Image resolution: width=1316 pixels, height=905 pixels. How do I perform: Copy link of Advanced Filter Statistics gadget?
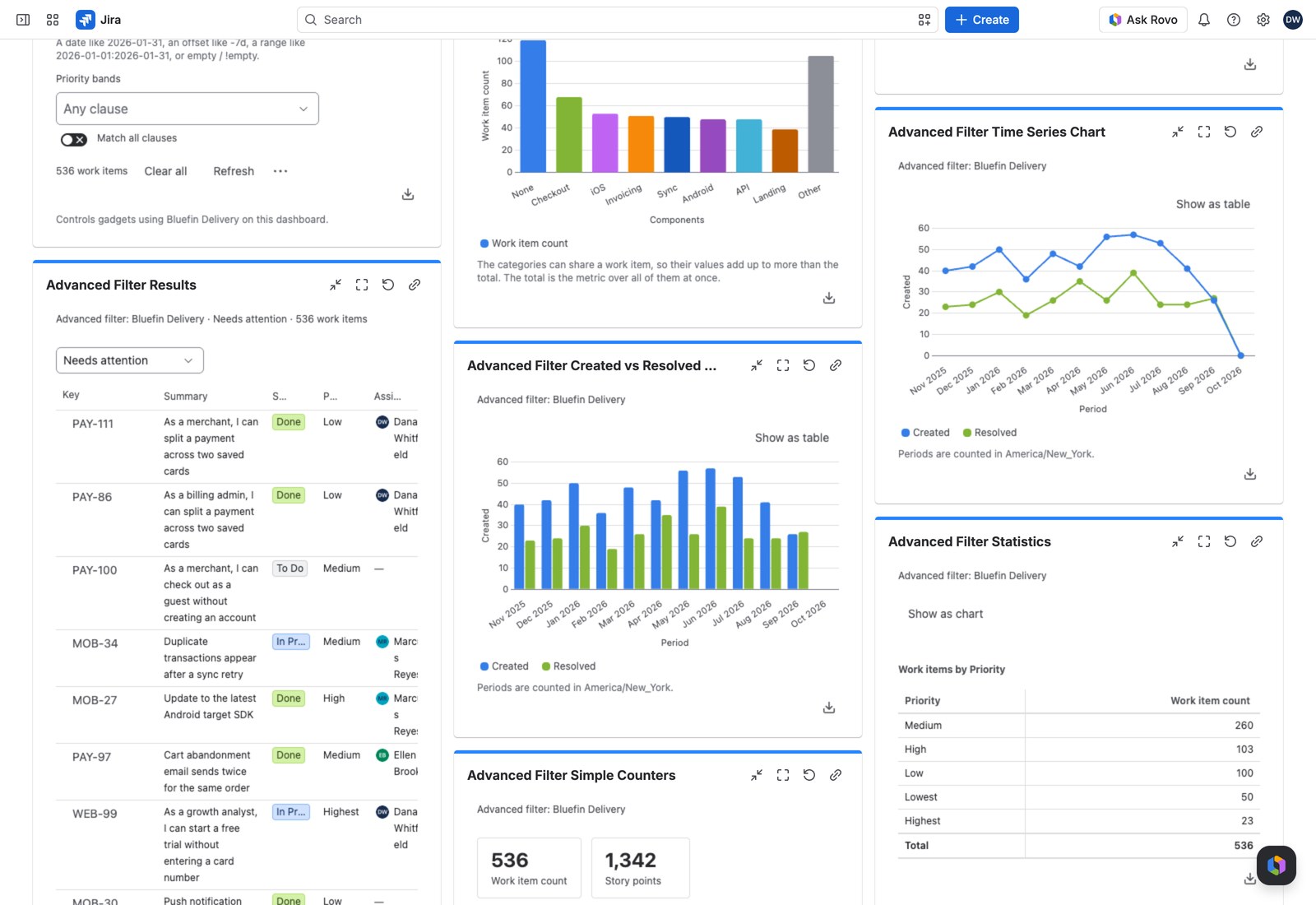pos(1257,541)
